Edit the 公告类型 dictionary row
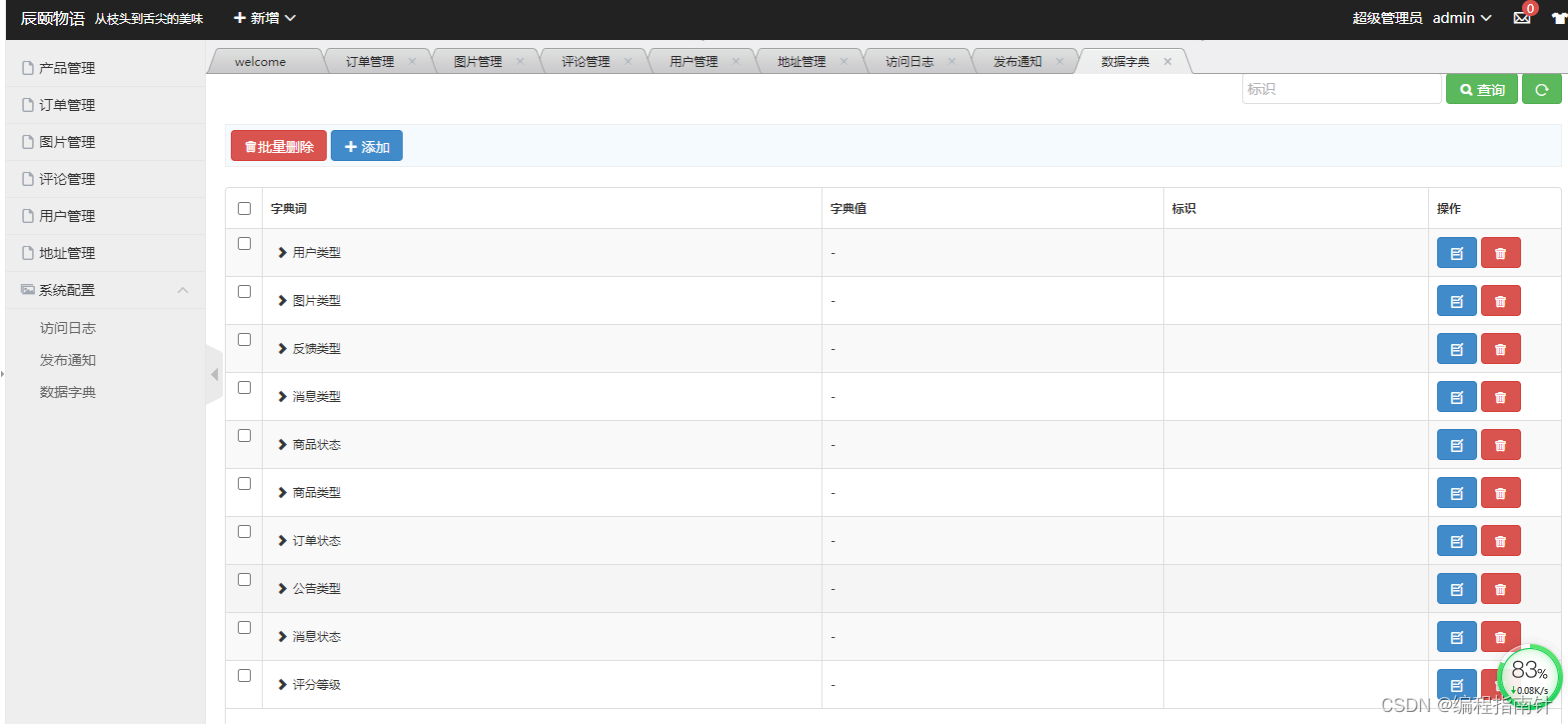 1456,589
